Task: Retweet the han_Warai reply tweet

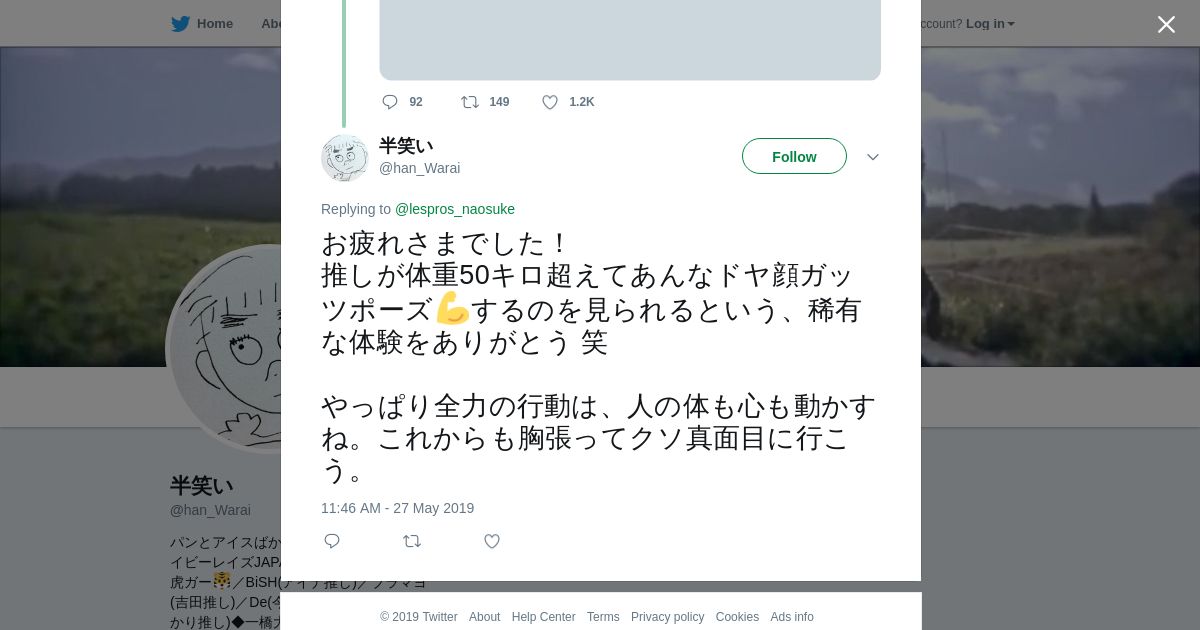Action: point(412,541)
